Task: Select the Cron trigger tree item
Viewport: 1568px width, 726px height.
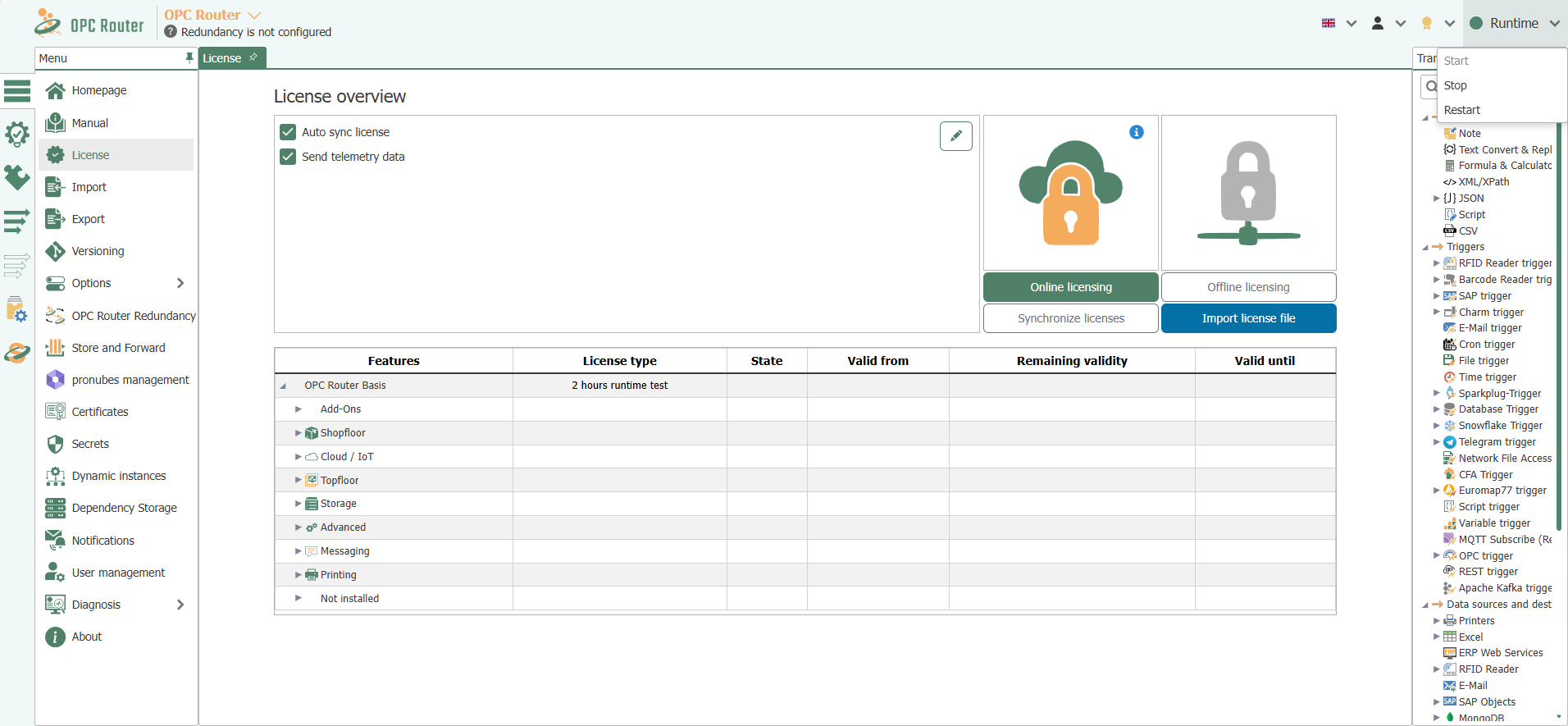Action: point(1487,345)
